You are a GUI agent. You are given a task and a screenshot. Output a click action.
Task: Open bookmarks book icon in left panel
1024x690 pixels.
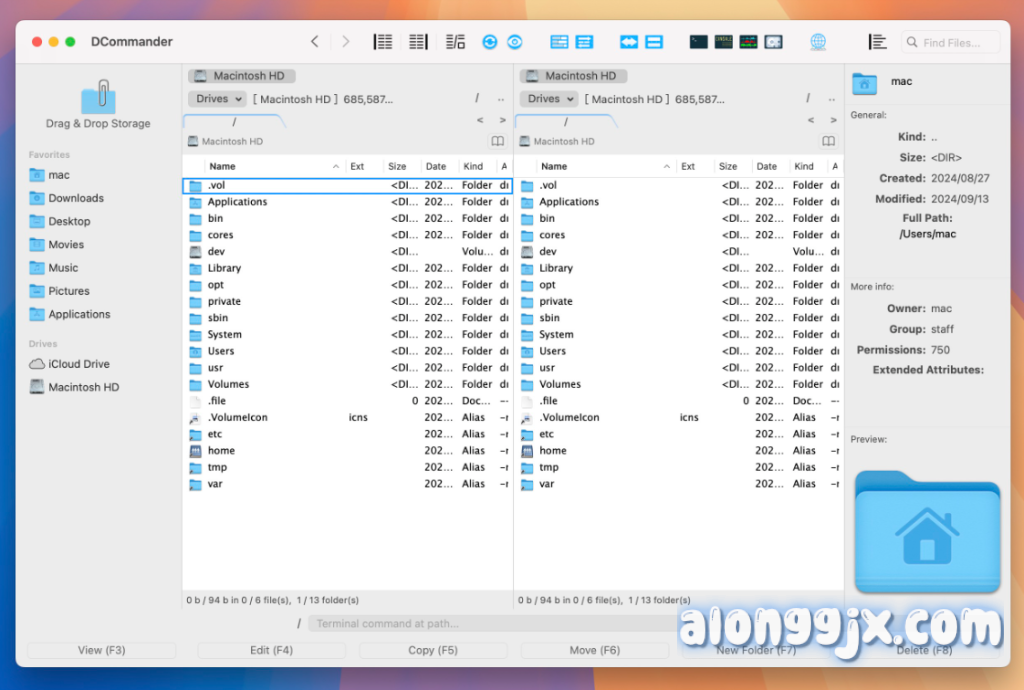497,141
